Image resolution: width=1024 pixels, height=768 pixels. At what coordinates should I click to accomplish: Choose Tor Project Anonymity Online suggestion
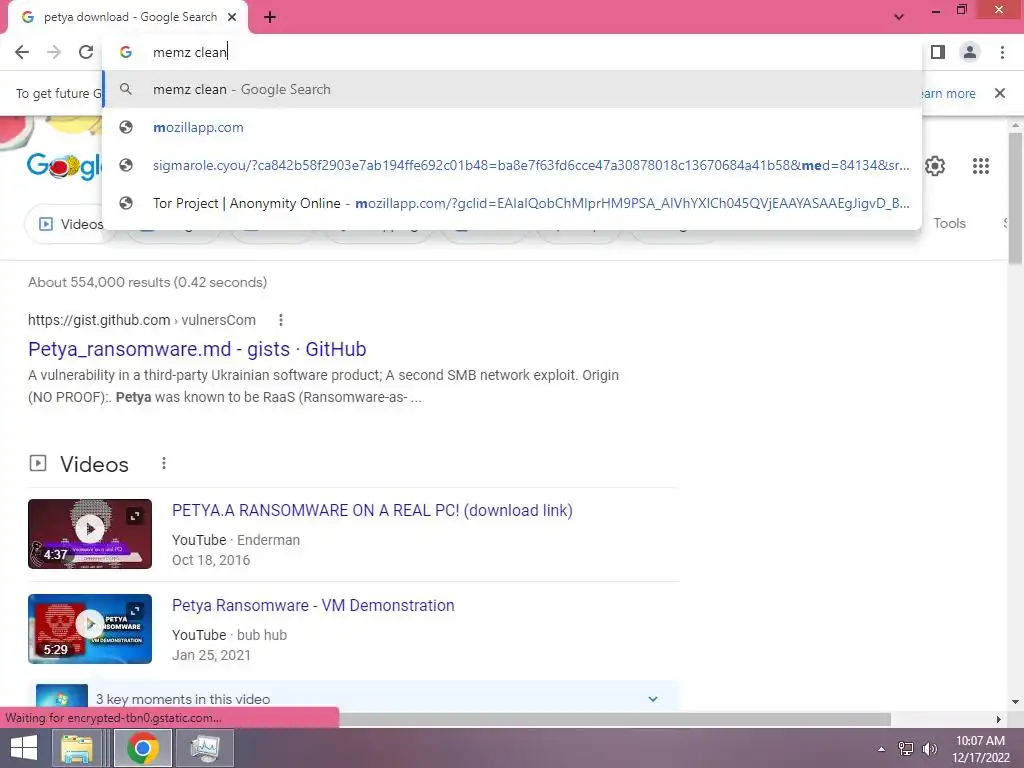(512, 203)
